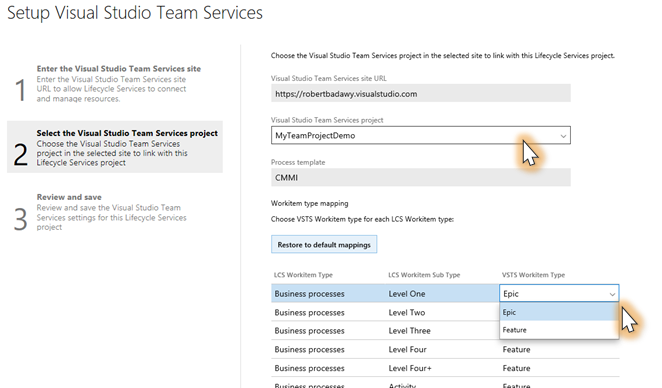Click the LCS Workitem Sub Type column header
Image resolution: width=662 pixels, height=388 pixels.
tap(424, 275)
